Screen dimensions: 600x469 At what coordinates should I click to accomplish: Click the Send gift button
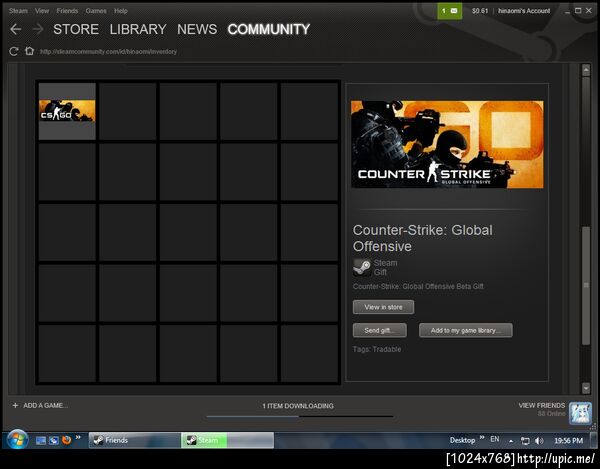pyautogui.click(x=380, y=330)
